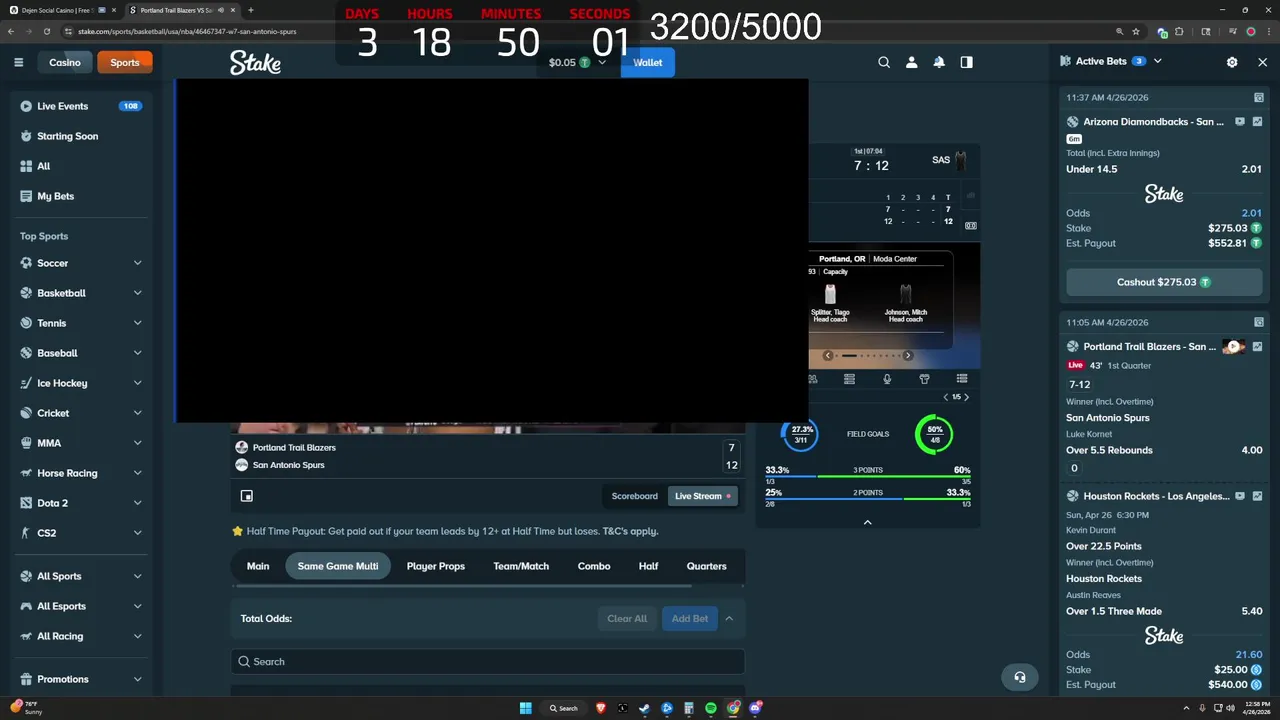Play stream thumbnail on Portland Trail Blazers bet
Screen dimensions: 1280x720
(x=1233, y=347)
